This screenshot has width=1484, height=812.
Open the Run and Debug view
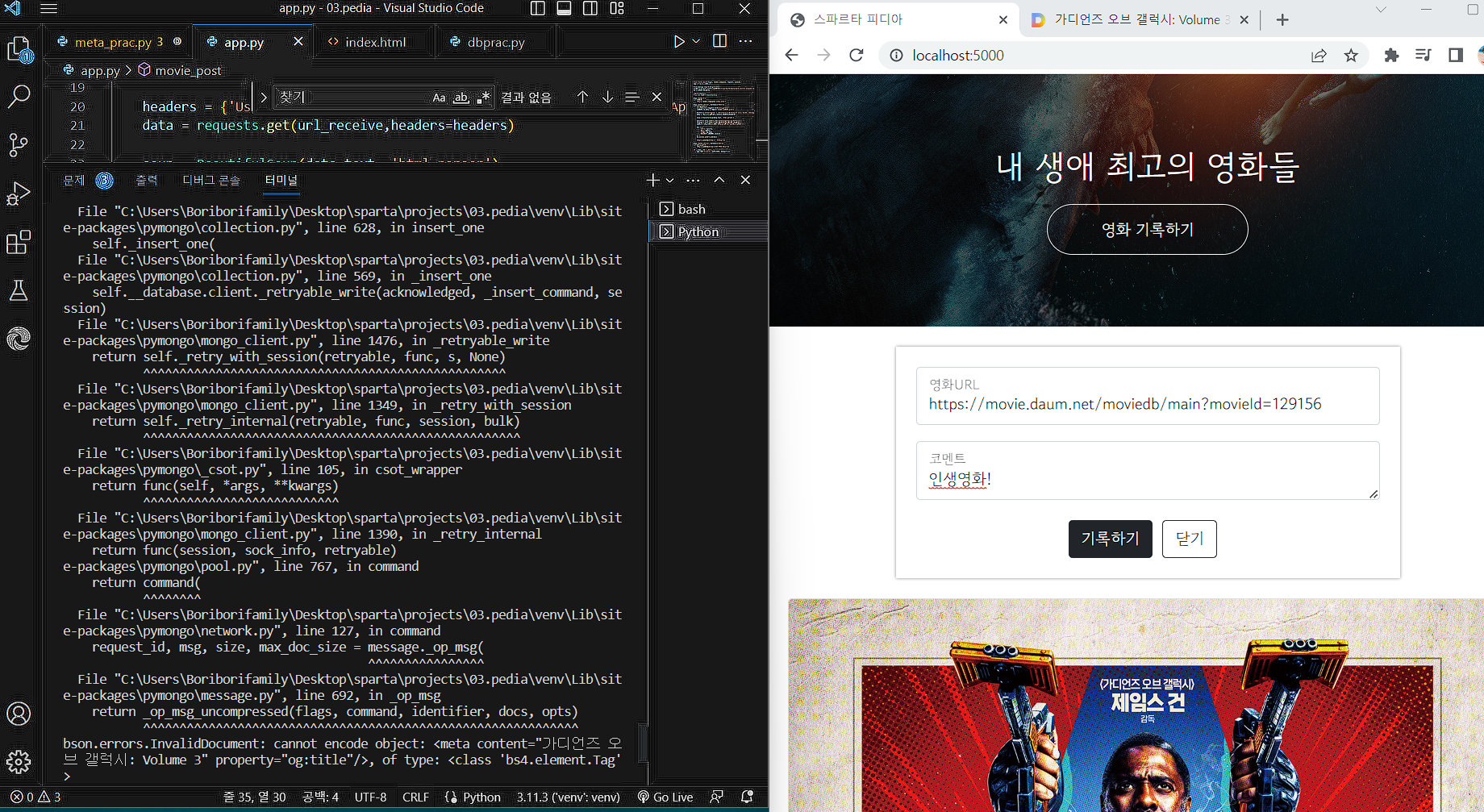click(19, 194)
